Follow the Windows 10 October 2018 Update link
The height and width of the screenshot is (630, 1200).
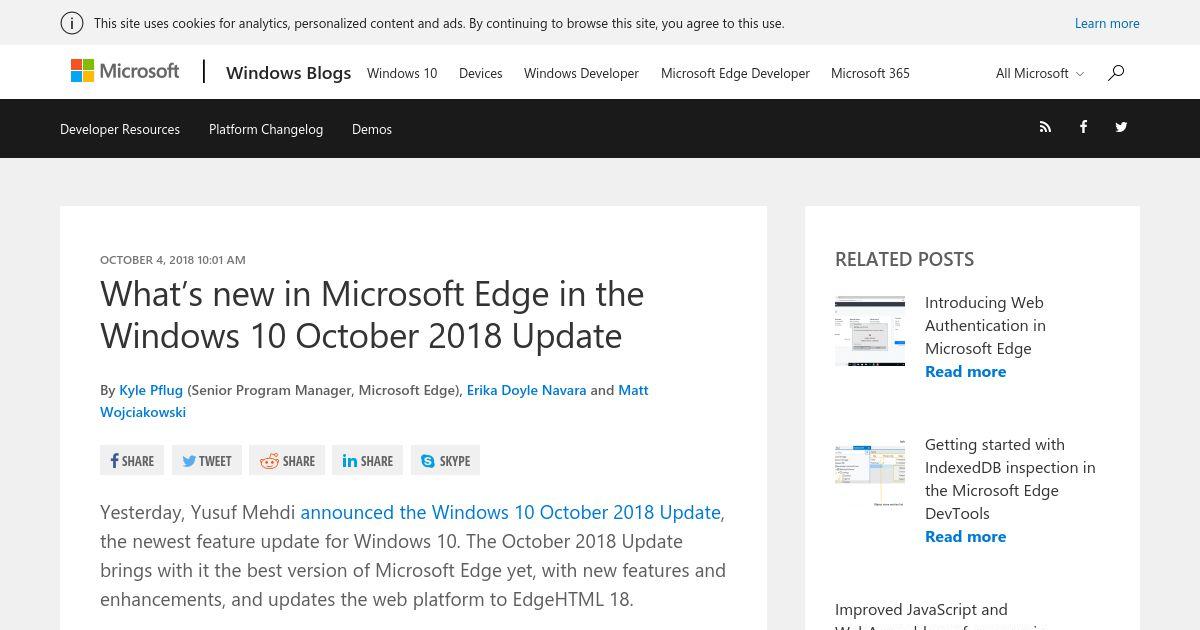point(511,512)
